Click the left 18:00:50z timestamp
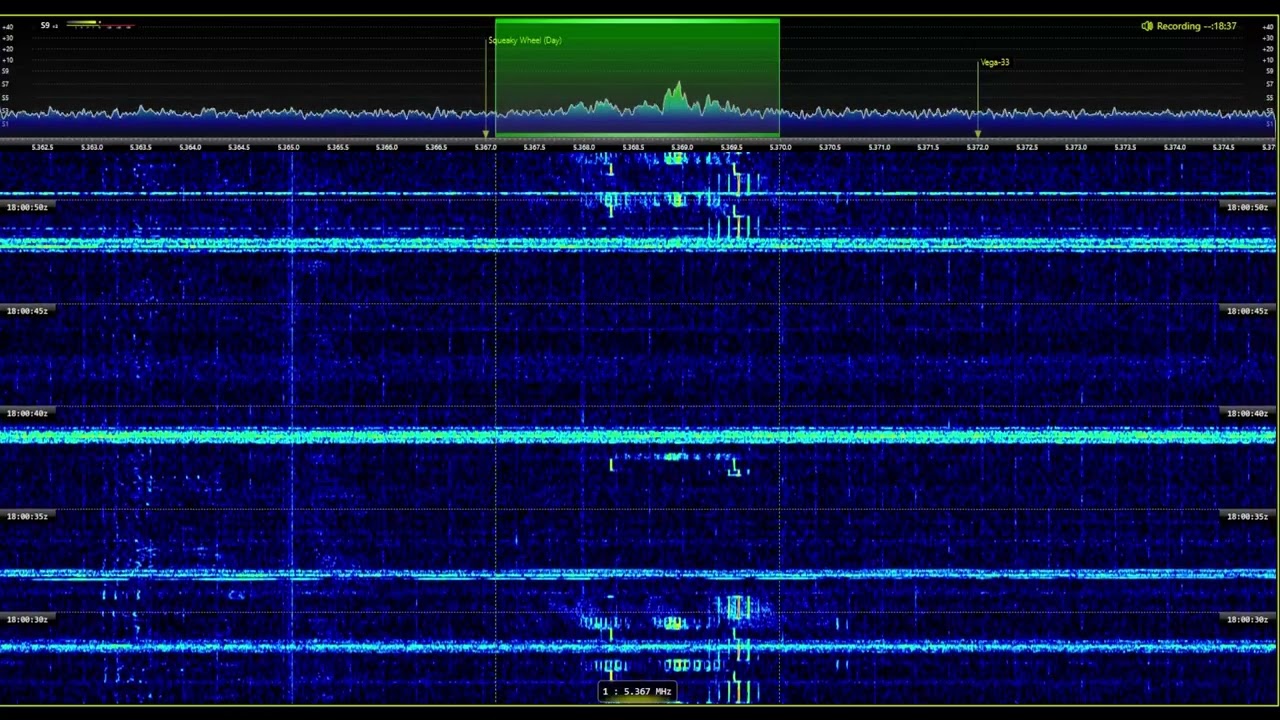 (27, 207)
